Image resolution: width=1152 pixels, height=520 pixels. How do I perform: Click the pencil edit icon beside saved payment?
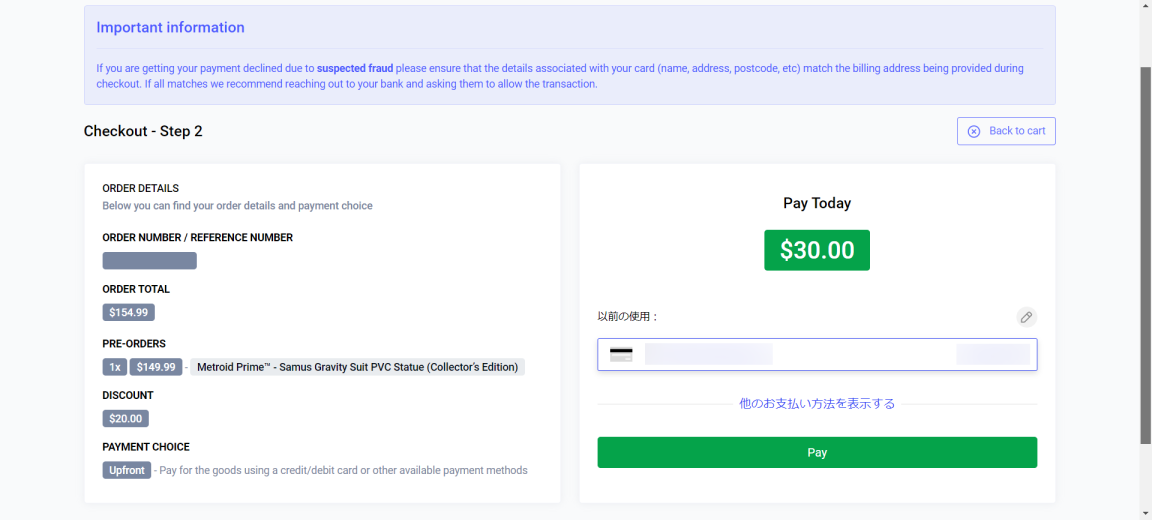pyautogui.click(x=1026, y=317)
